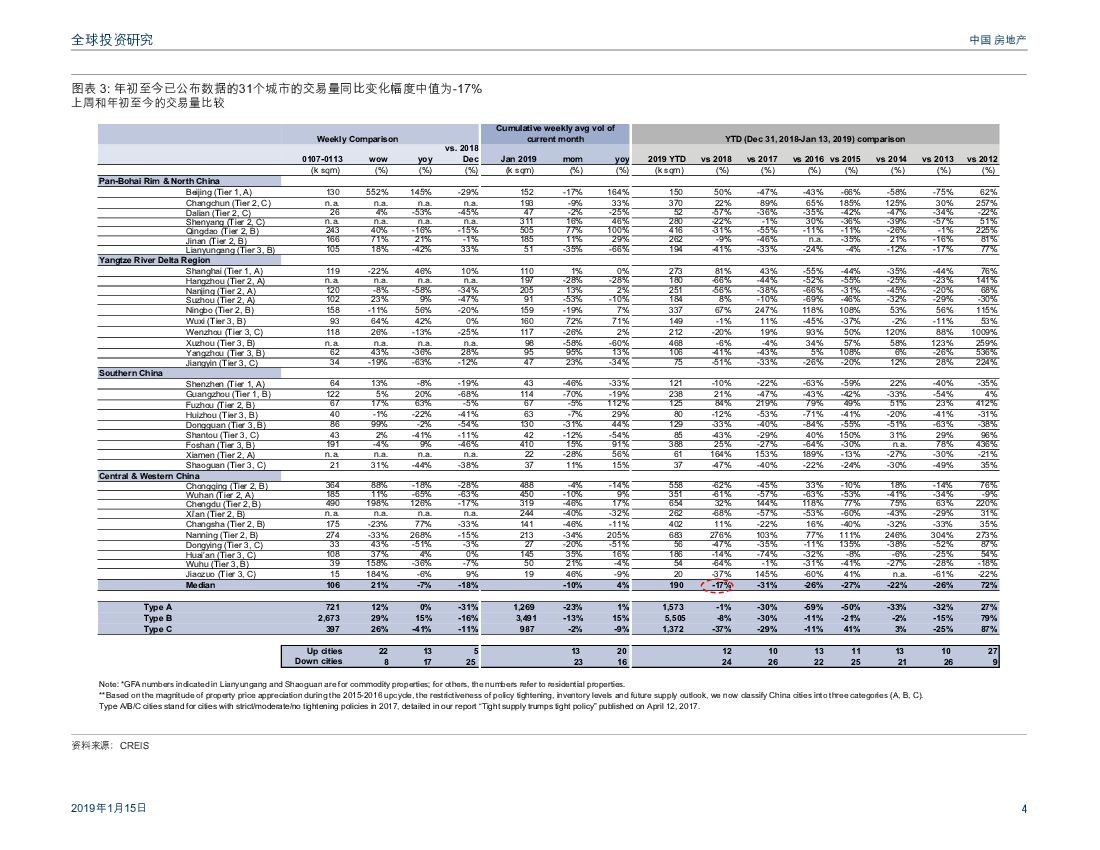The image size is (1100, 850).
Task: Click the 'Yangtze River Delta Region' section heading
Action: (x=154, y=260)
